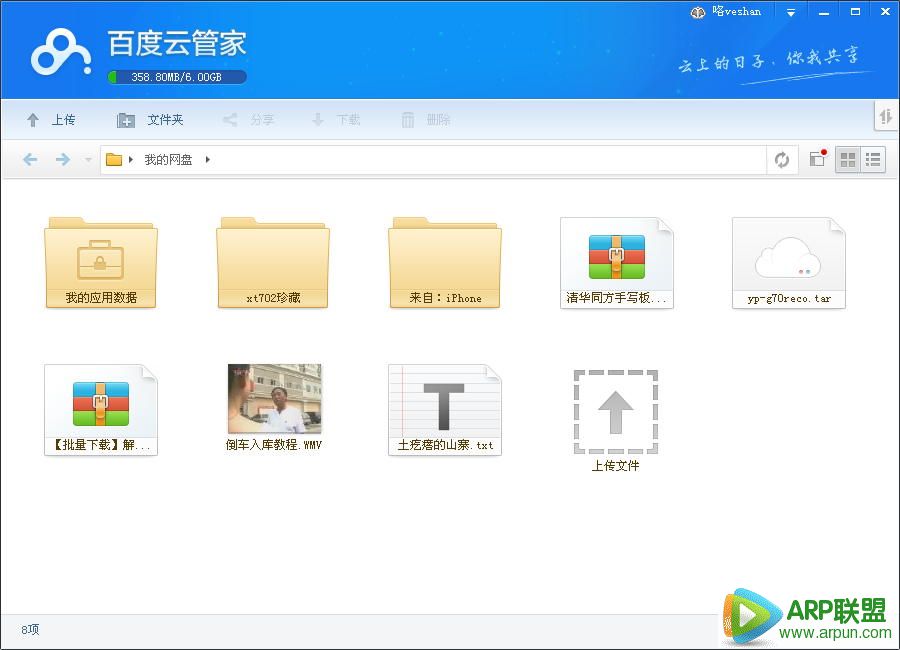
Task: Open the notification window icon with red dot
Action: (x=817, y=158)
